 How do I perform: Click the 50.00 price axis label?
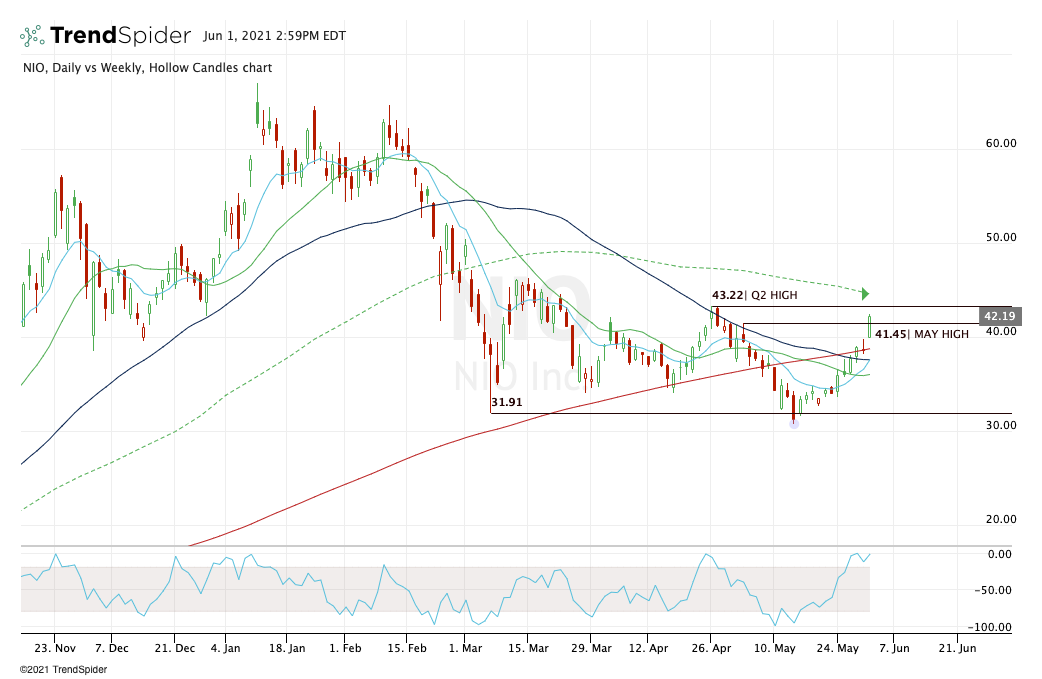1001,237
